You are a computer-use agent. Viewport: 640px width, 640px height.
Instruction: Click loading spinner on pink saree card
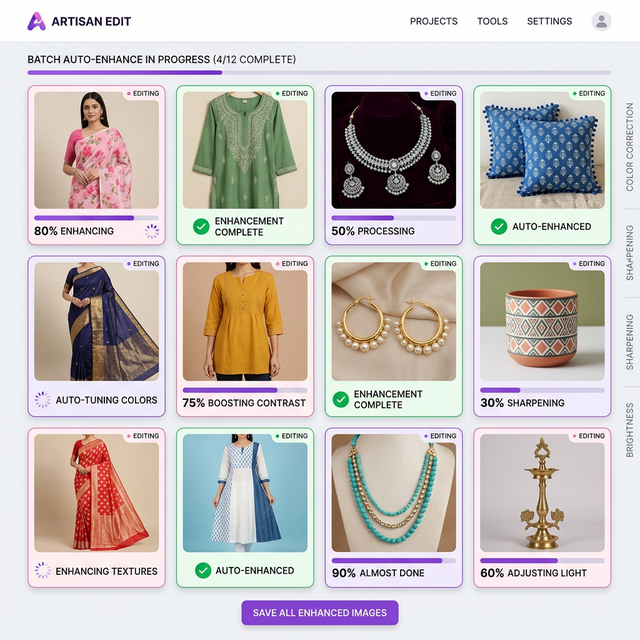[x=152, y=231]
